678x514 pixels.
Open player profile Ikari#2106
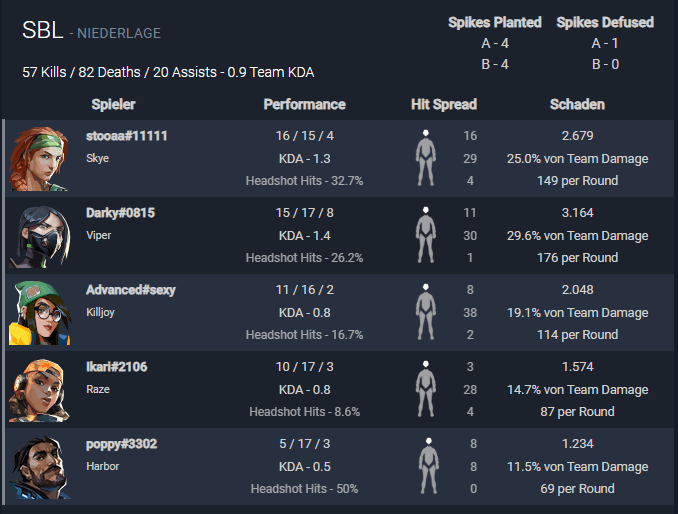(117, 367)
